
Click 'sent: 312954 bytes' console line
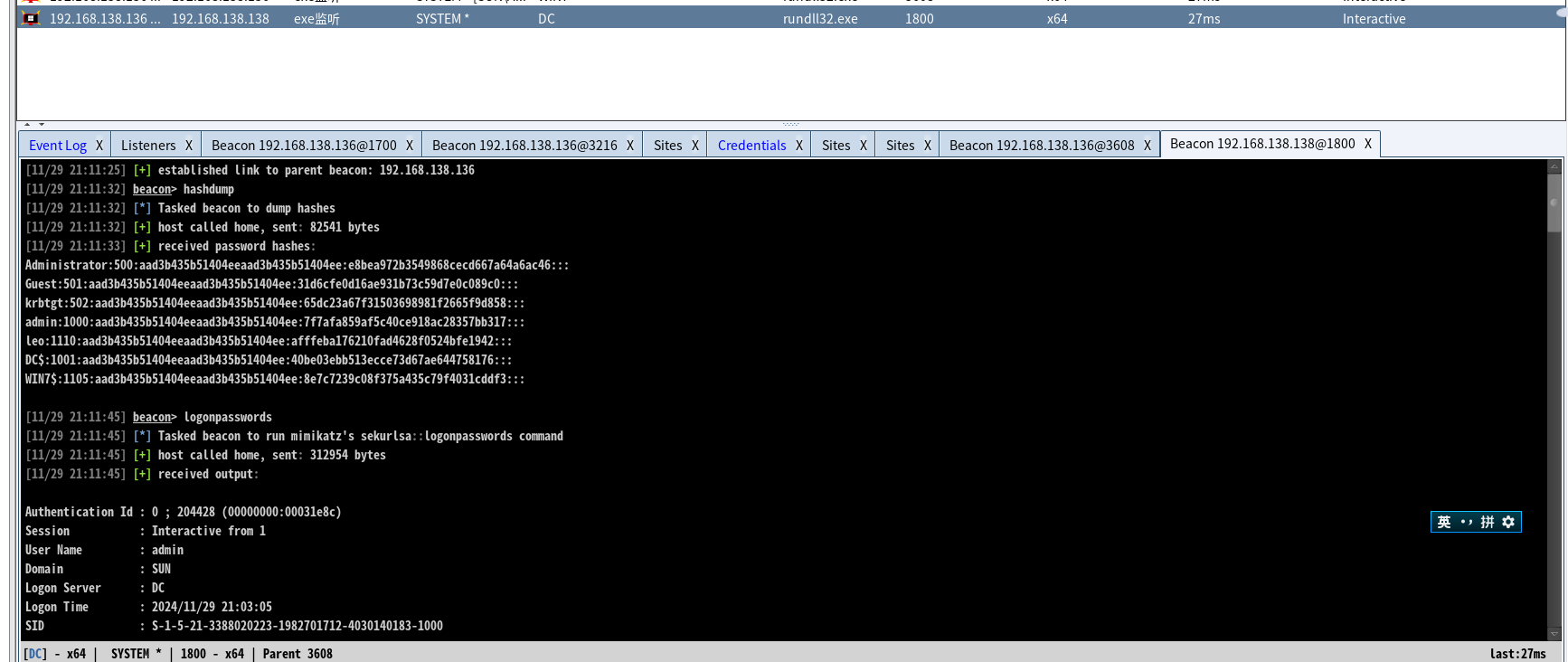[205, 455]
